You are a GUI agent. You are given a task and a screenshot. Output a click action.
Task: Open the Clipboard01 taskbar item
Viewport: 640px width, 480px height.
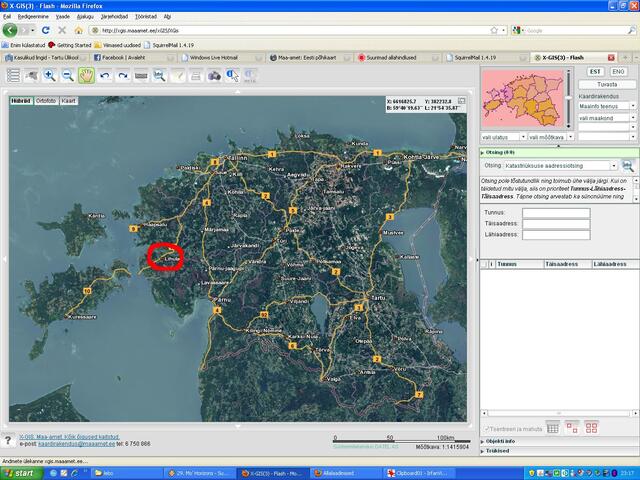pyautogui.click(x=417, y=473)
